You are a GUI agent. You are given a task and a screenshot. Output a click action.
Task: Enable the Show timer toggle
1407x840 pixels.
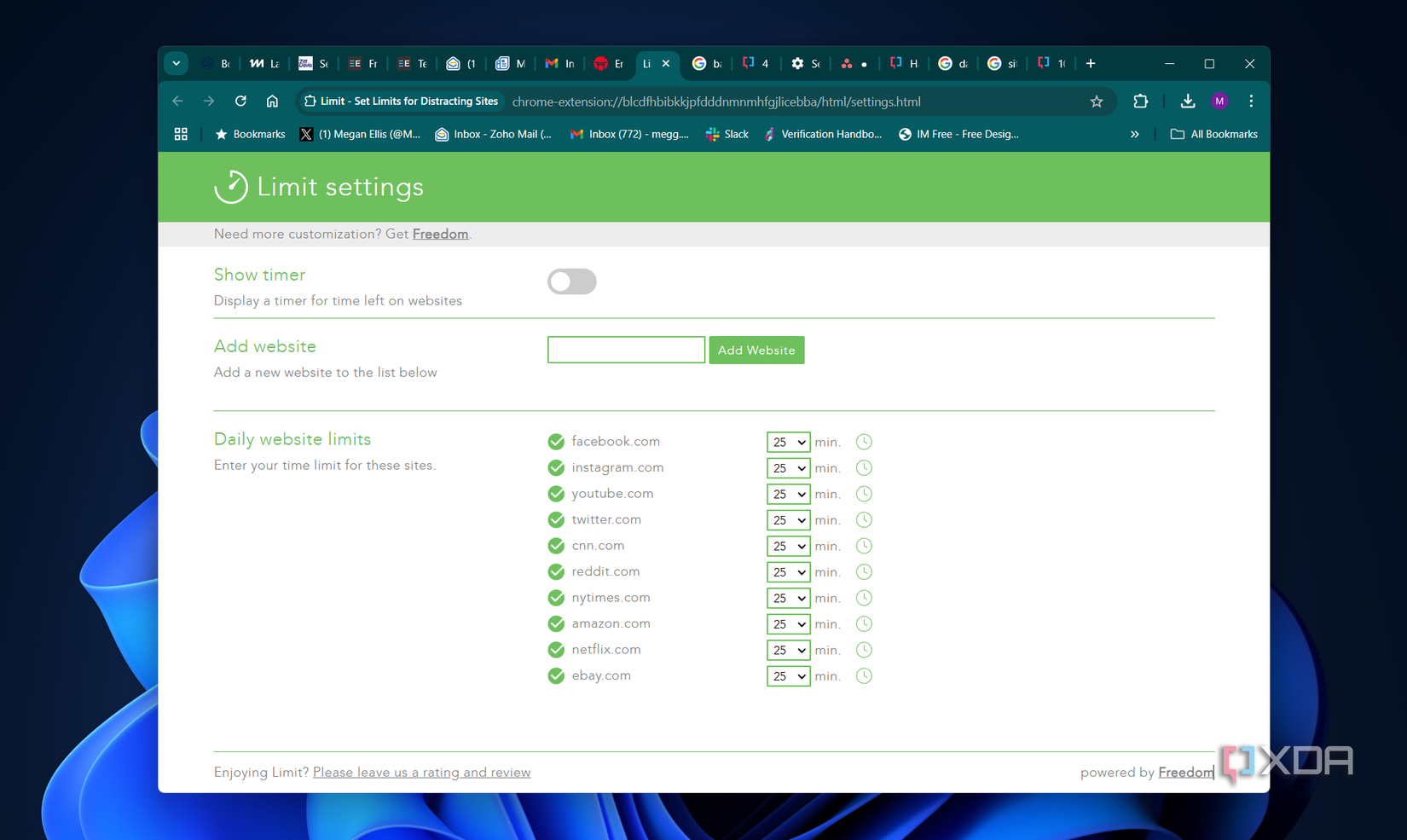(x=571, y=281)
